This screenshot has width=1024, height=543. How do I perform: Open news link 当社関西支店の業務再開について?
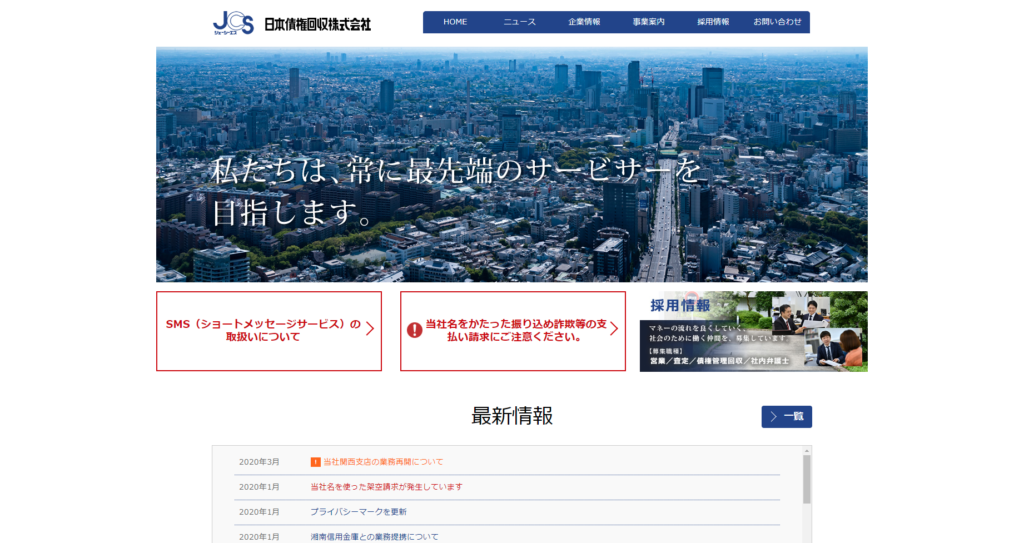click(x=383, y=462)
